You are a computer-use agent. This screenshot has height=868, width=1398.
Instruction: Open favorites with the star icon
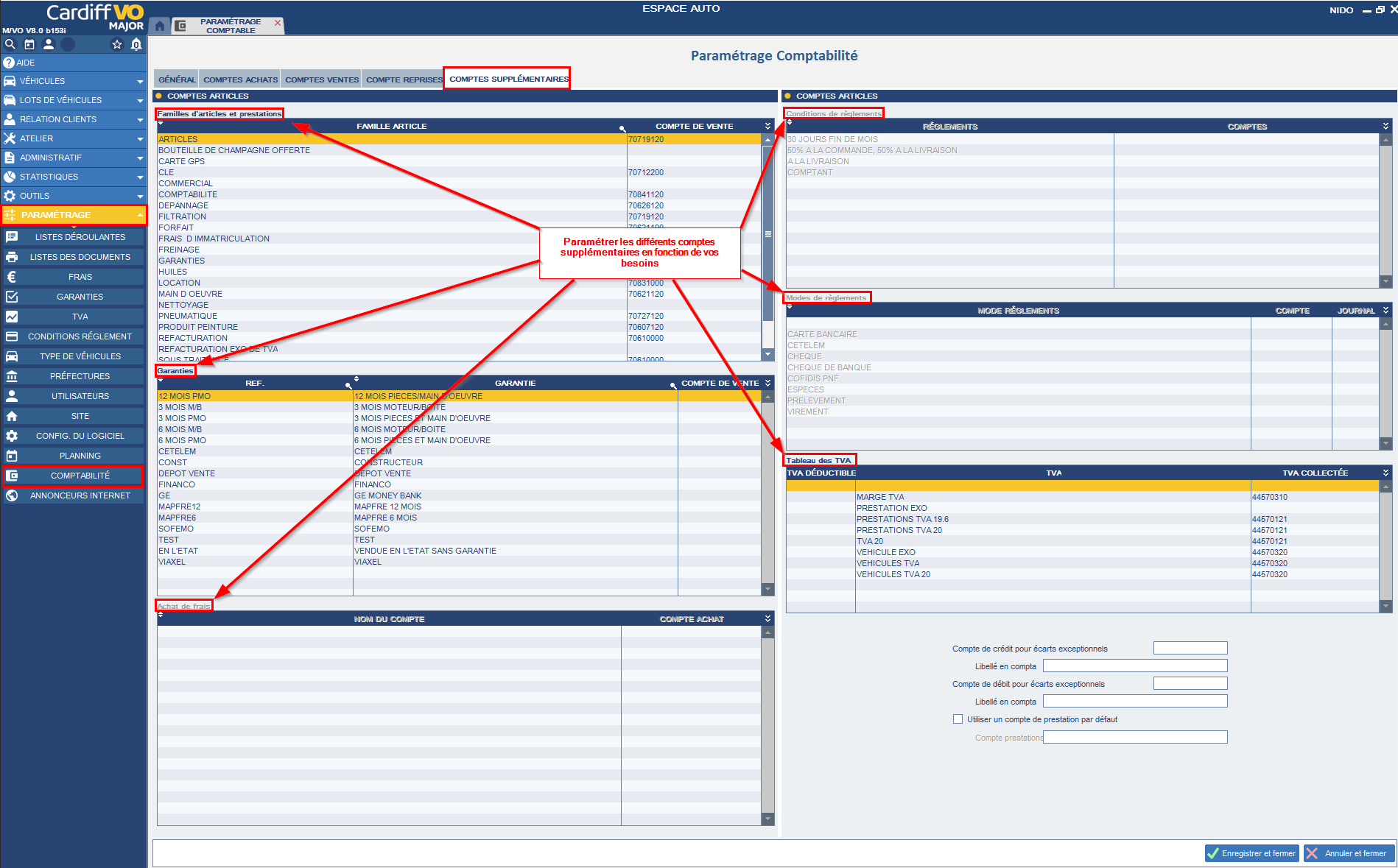pos(116,44)
